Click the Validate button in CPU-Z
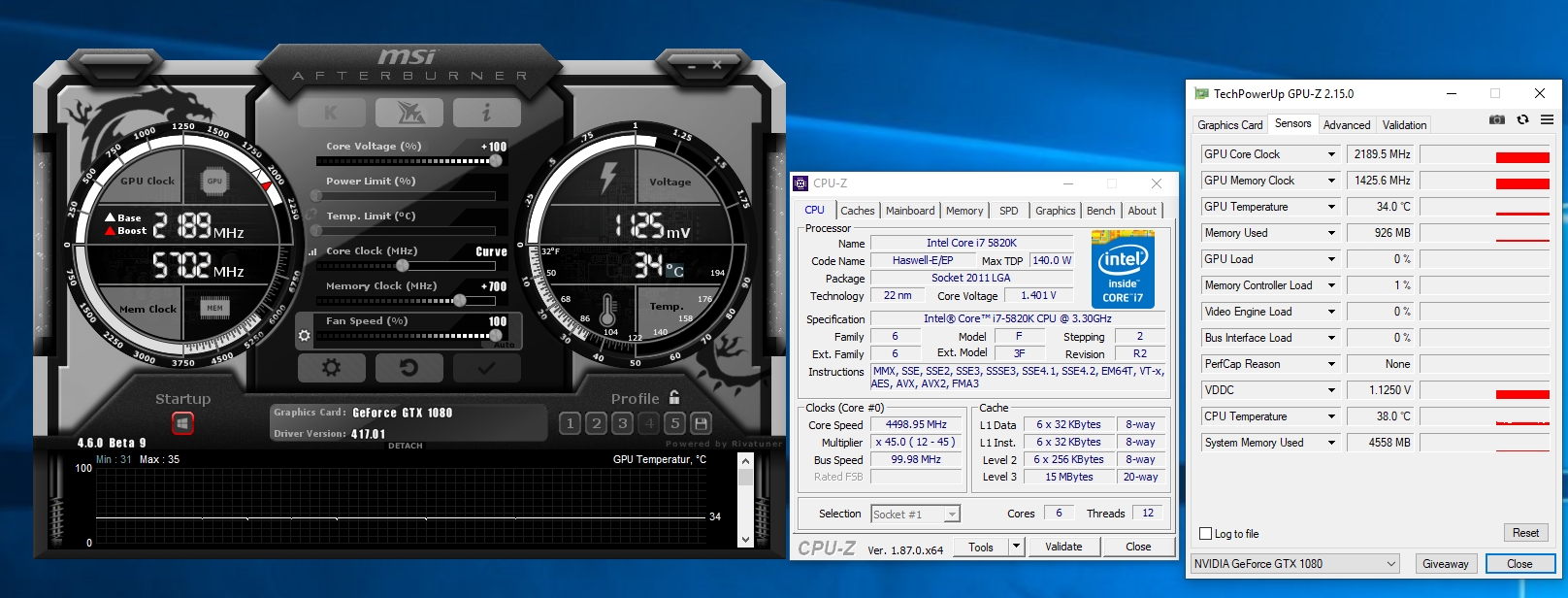 point(1063,547)
